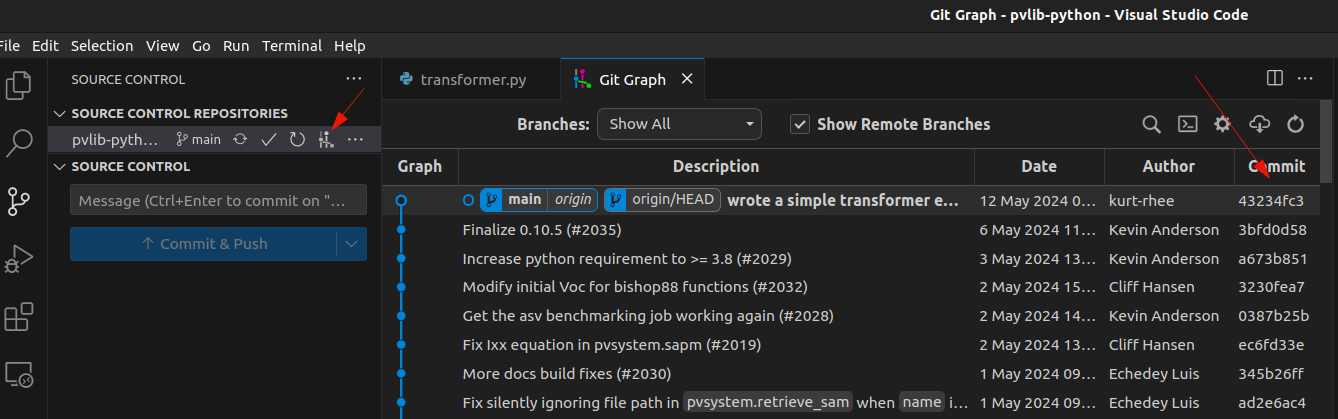1338x419 pixels.
Task: Click the Commit & Push button
Action: tap(204, 244)
